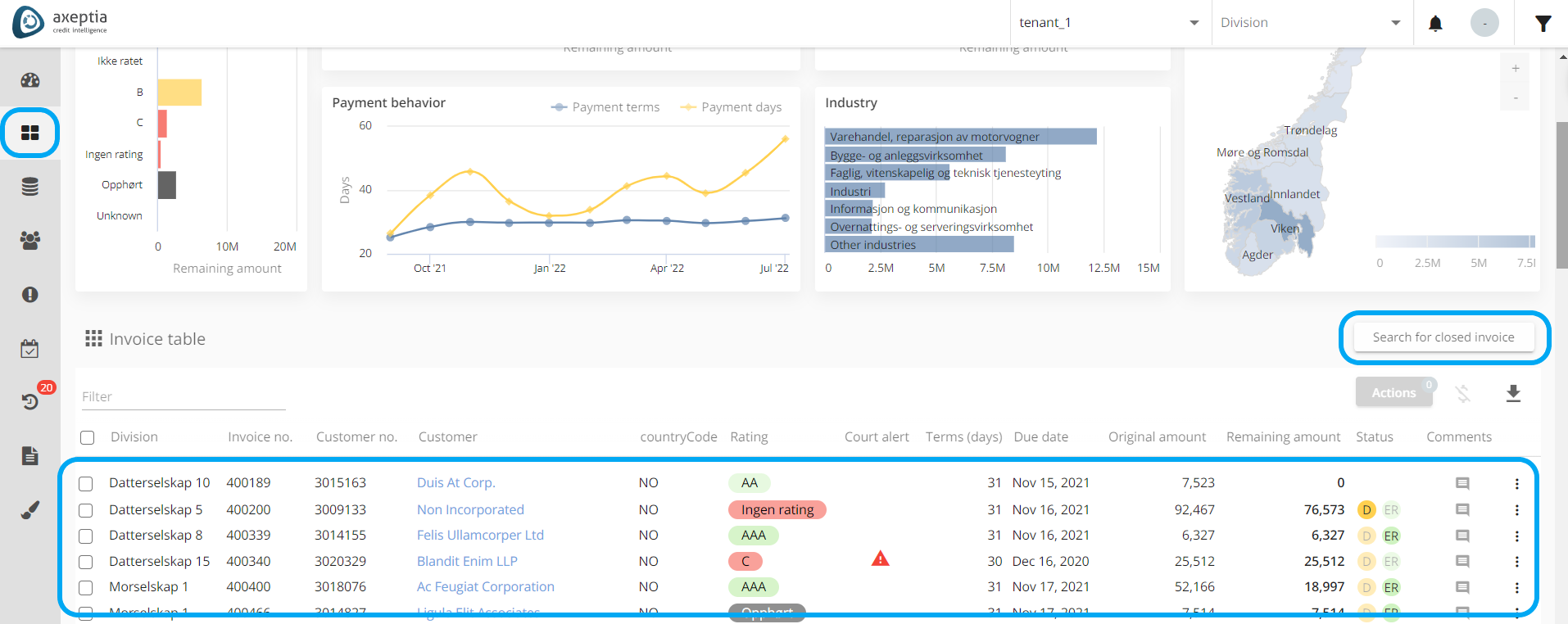This screenshot has height=624, width=1568.
Task: Check the Non Incorporated invoice row
Action: click(86, 510)
